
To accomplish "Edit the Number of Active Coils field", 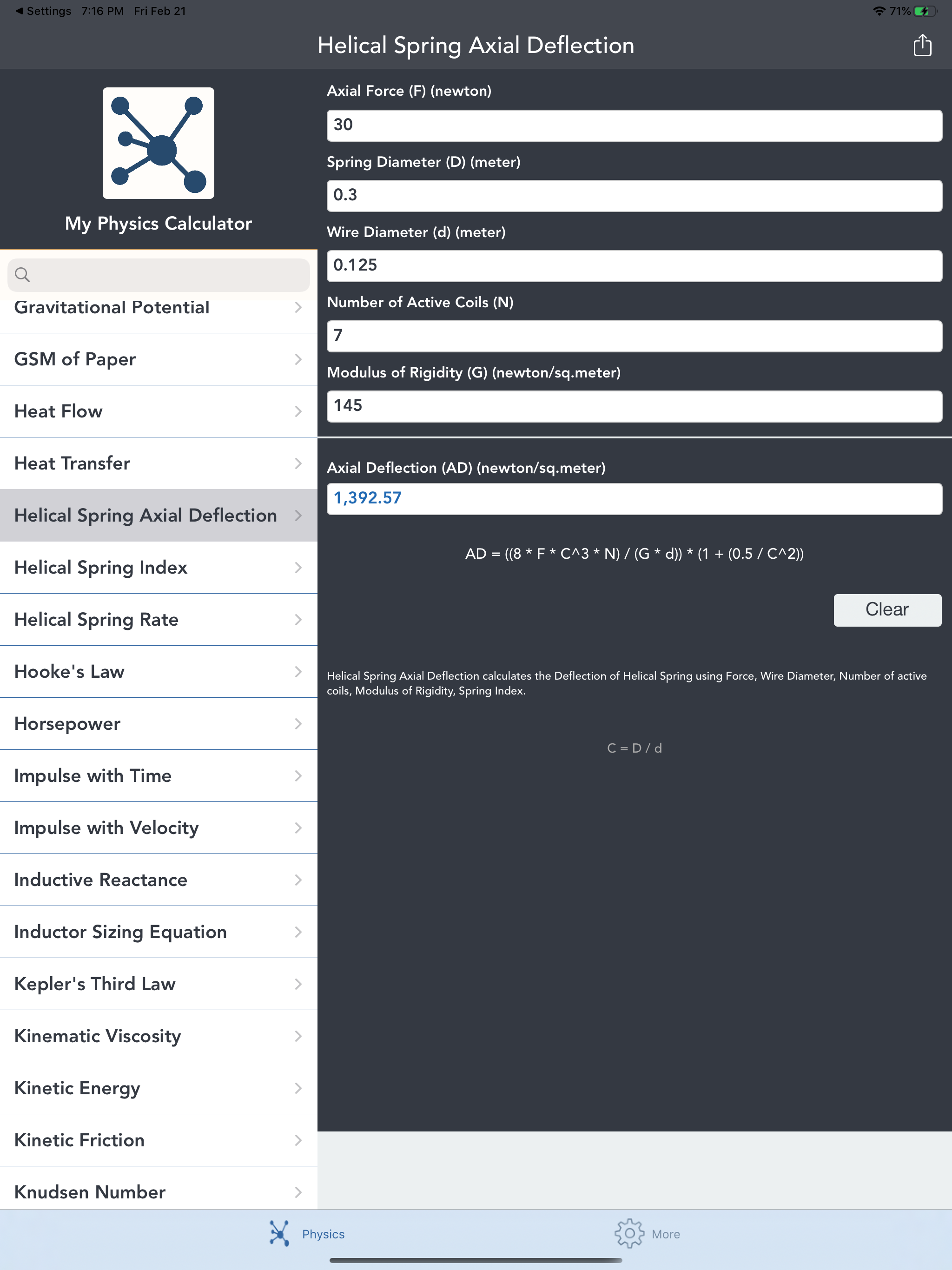I will pos(634,336).
